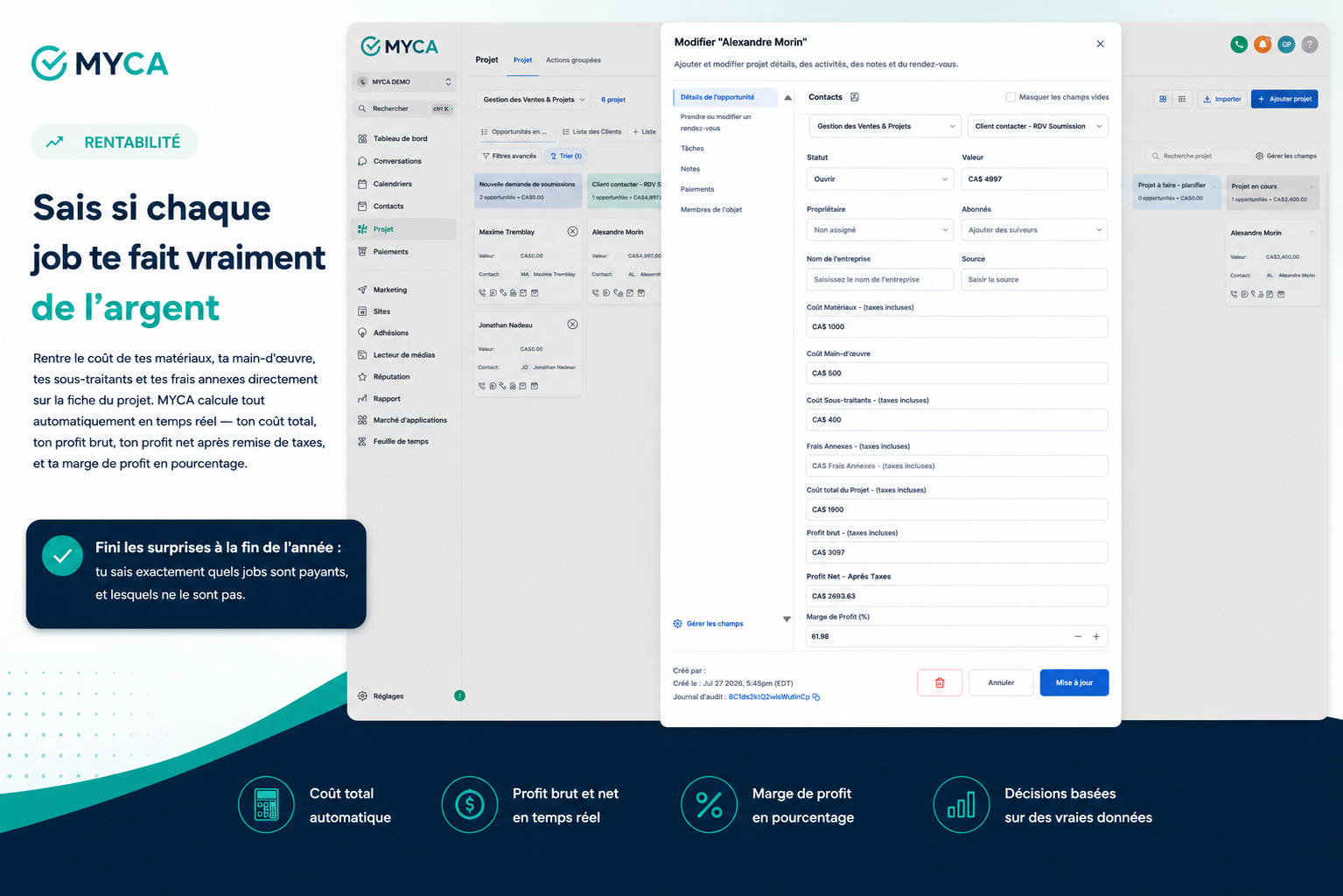Open Client contacter - RDV Soumission stage dropdown
This screenshot has height=896, width=1343.
click(1038, 126)
